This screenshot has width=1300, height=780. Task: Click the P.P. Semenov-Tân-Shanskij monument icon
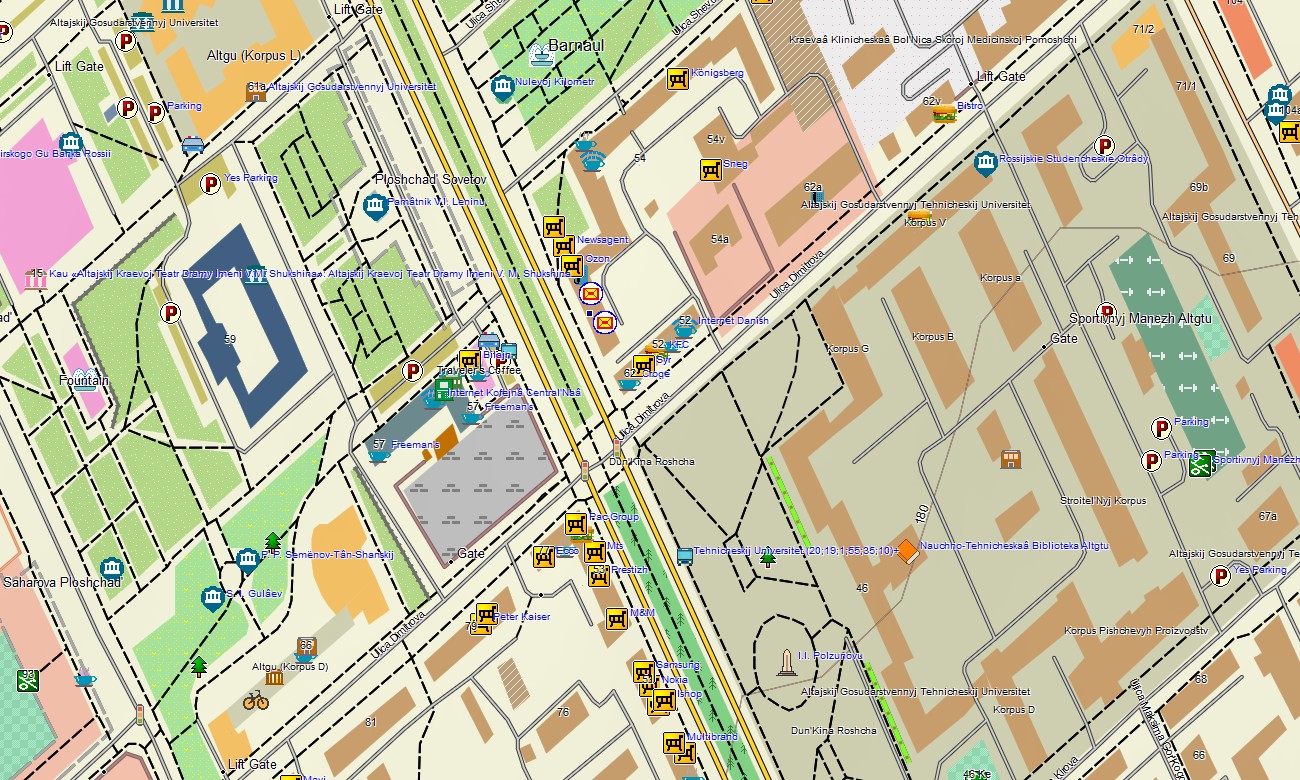(248, 561)
